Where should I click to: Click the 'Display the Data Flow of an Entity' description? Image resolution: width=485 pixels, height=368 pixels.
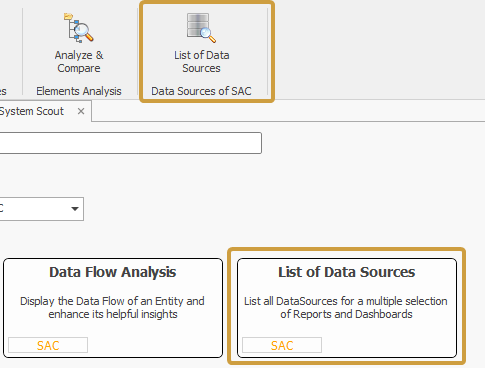click(x=112, y=308)
